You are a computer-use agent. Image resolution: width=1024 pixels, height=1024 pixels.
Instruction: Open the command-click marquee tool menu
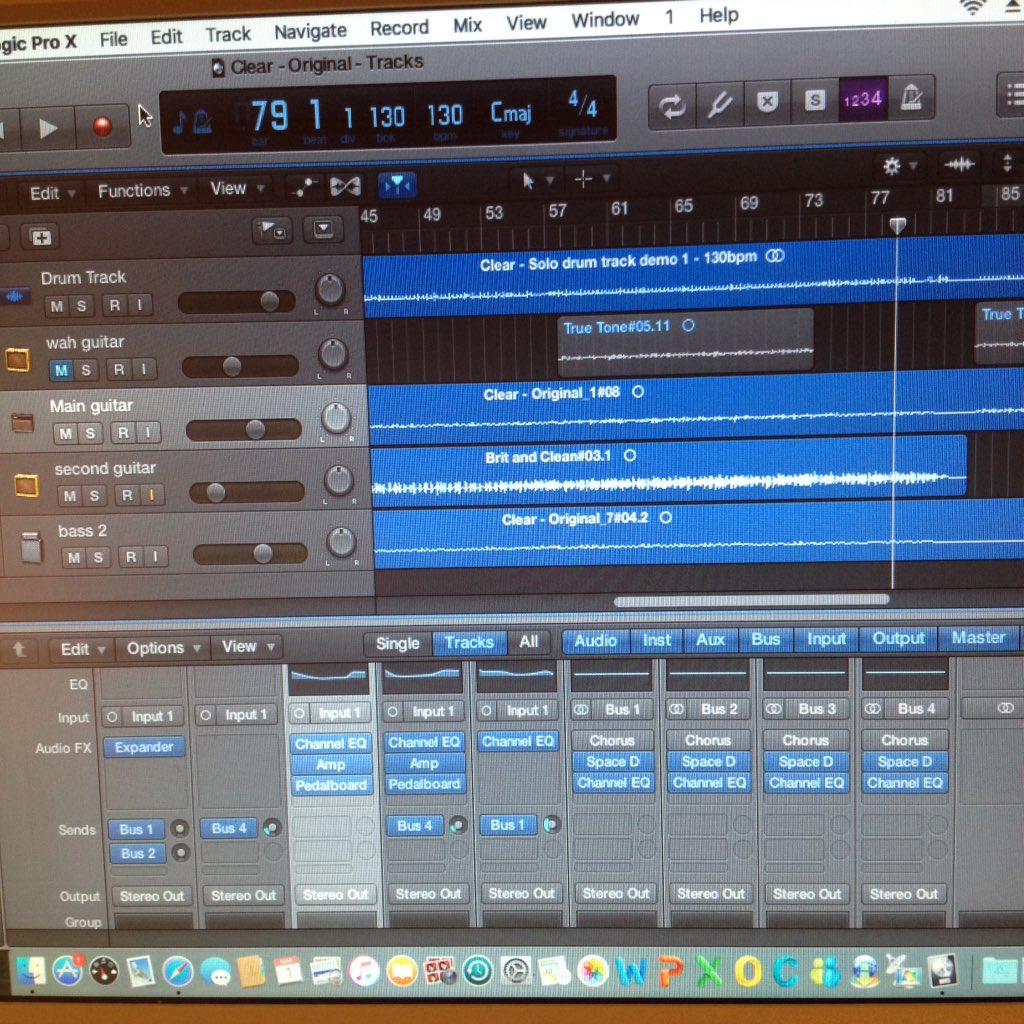tap(592, 178)
